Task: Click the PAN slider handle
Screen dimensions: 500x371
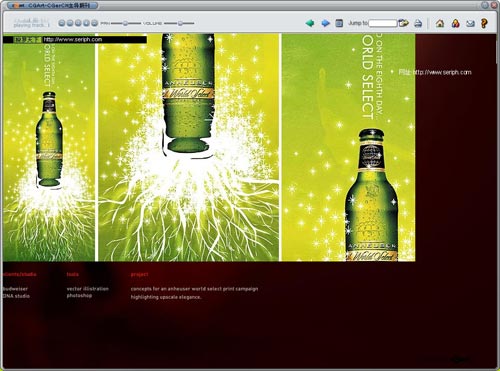Action: pyautogui.click(x=125, y=23)
